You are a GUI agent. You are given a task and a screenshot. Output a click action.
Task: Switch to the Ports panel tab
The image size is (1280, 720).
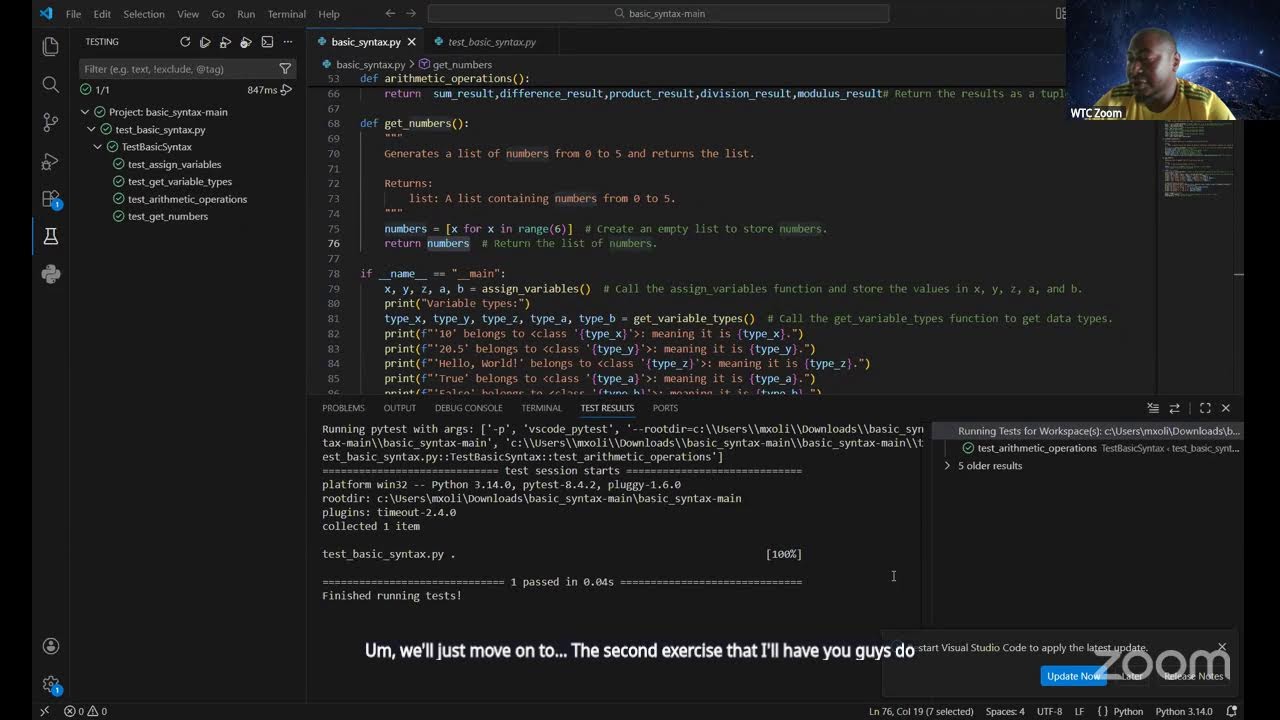665,408
